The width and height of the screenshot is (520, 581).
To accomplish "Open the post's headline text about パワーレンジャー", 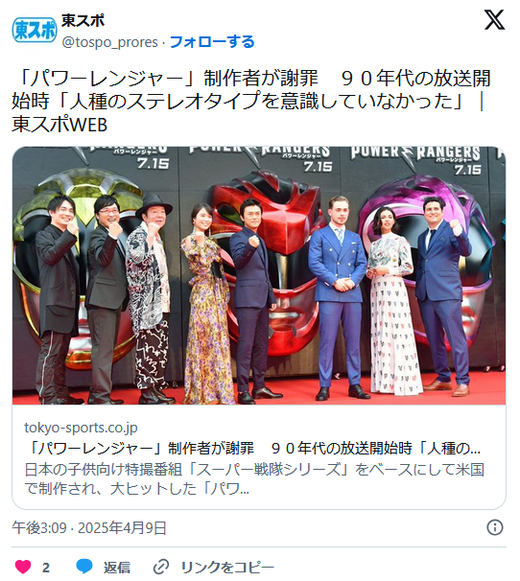I will click(x=251, y=101).
